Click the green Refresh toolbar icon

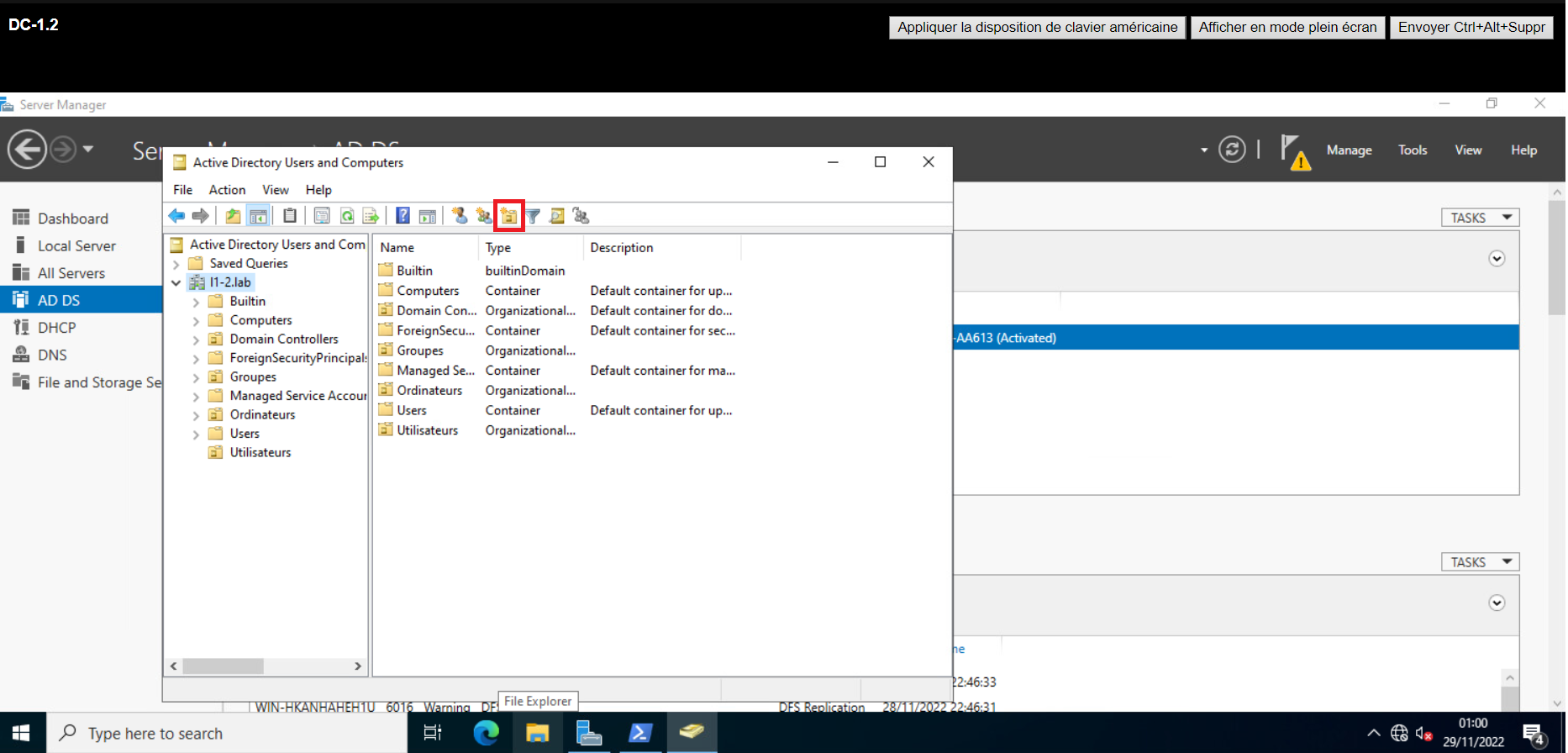(346, 216)
